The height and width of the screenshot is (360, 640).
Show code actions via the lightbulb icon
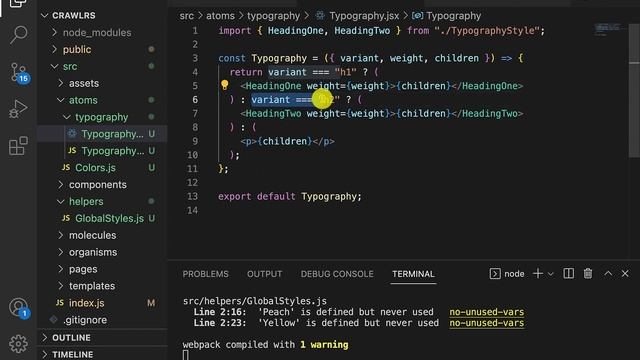point(224,85)
